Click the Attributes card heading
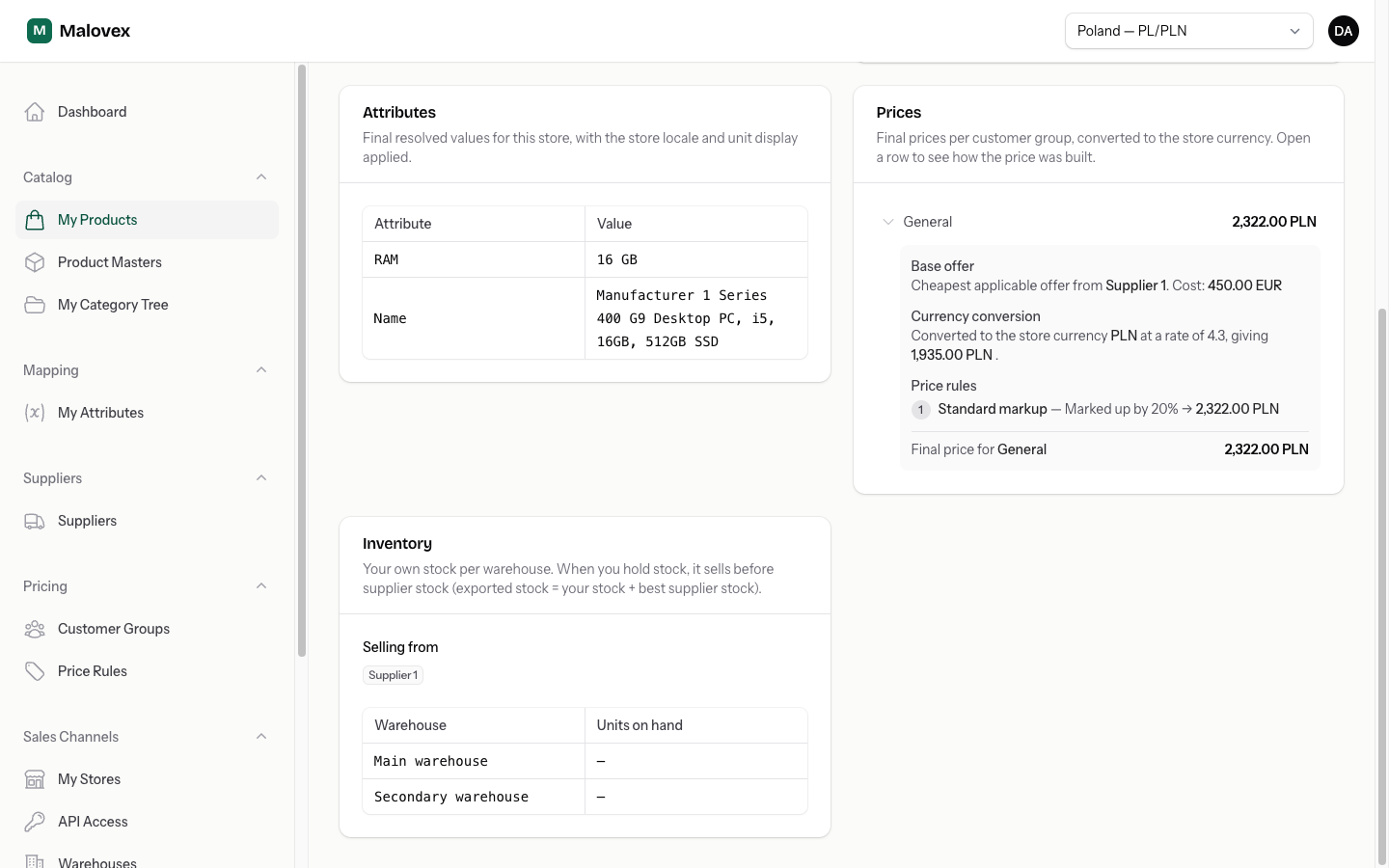This screenshot has height=868, width=1389. (399, 113)
